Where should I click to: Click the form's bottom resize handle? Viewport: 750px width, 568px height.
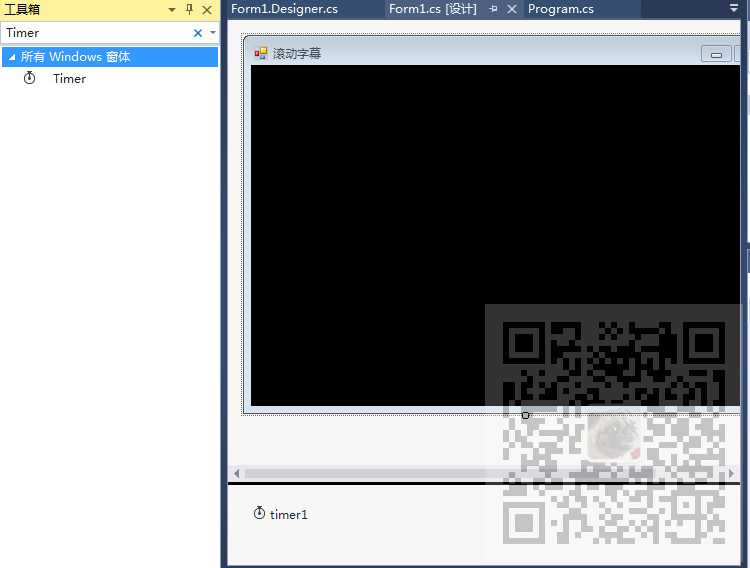click(x=525, y=415)
